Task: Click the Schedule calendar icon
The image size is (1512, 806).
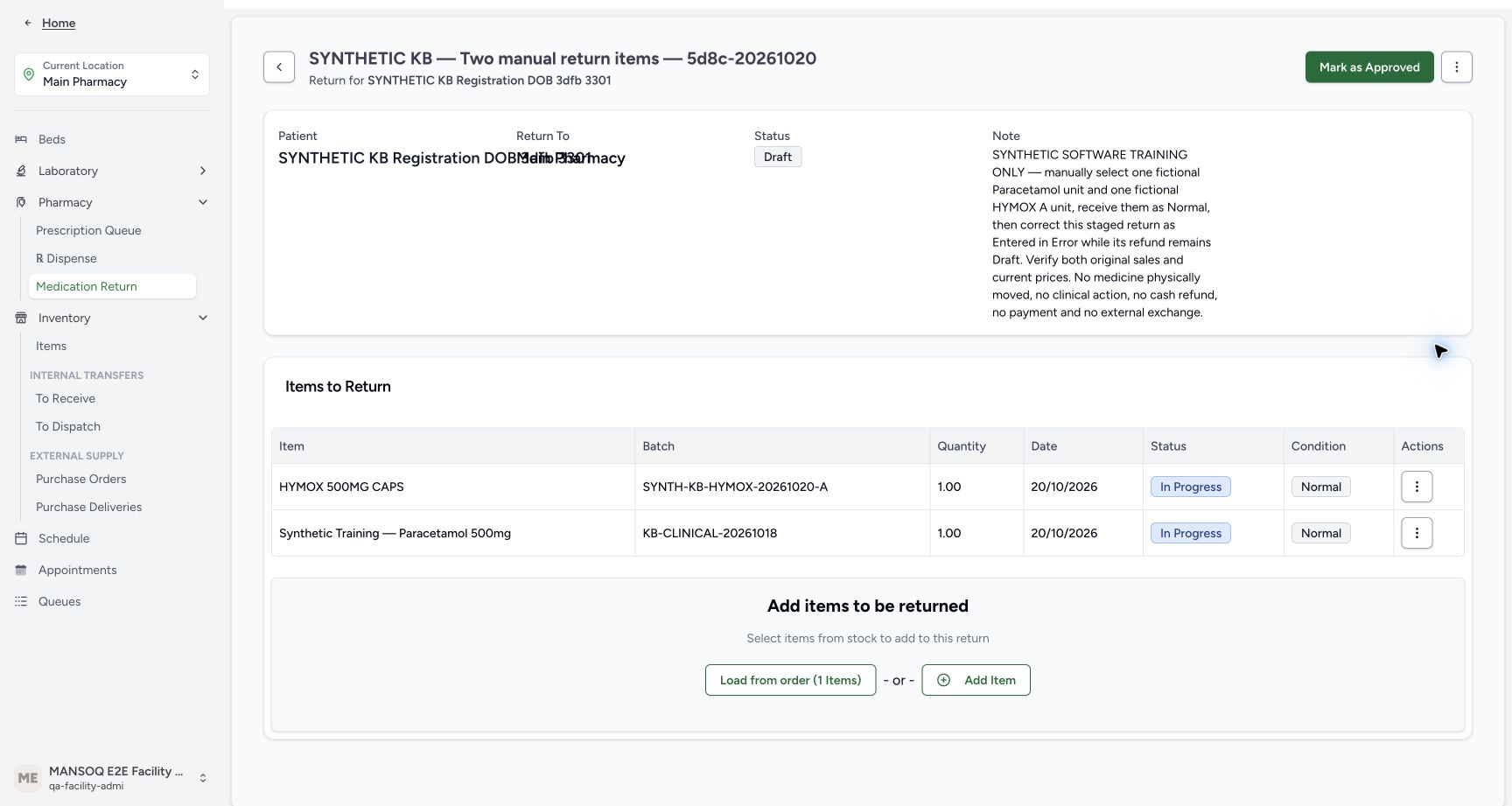Action: coord(21,538)
